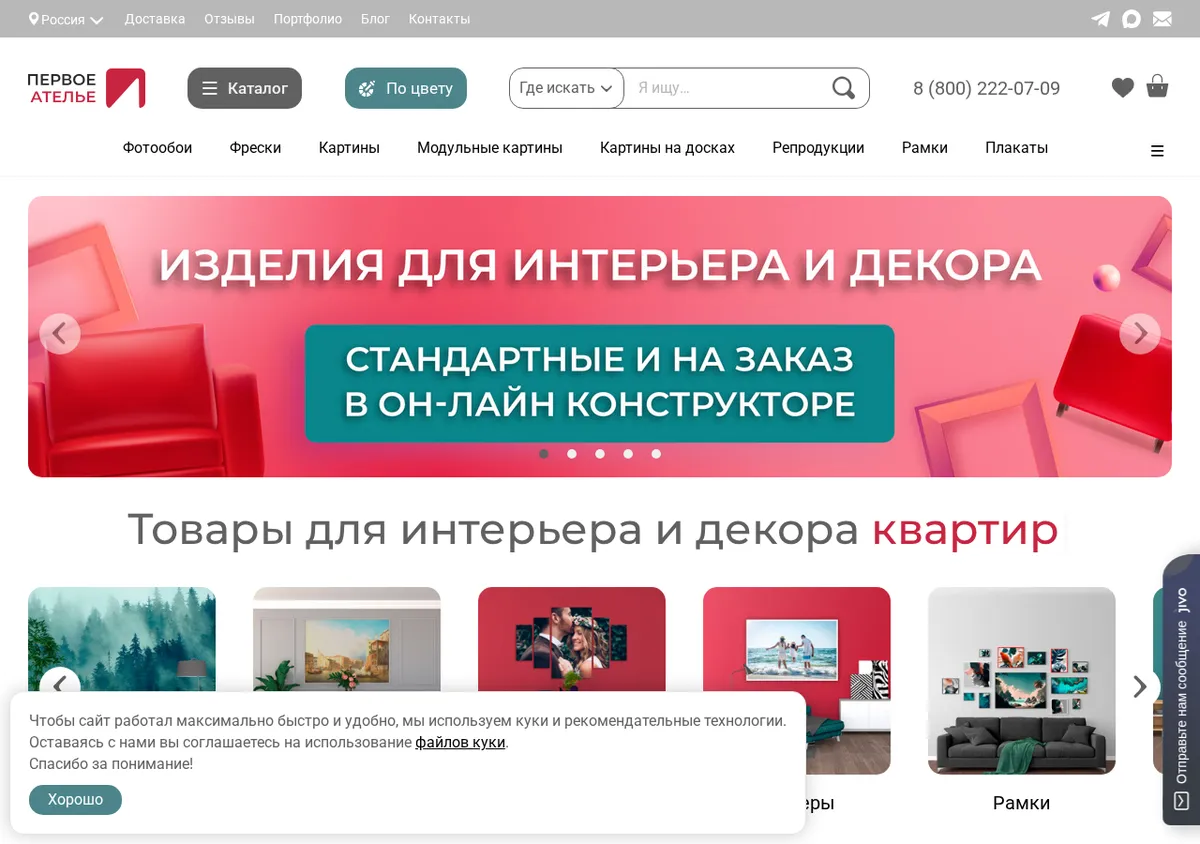Select the Фотообои menu item

157,148
